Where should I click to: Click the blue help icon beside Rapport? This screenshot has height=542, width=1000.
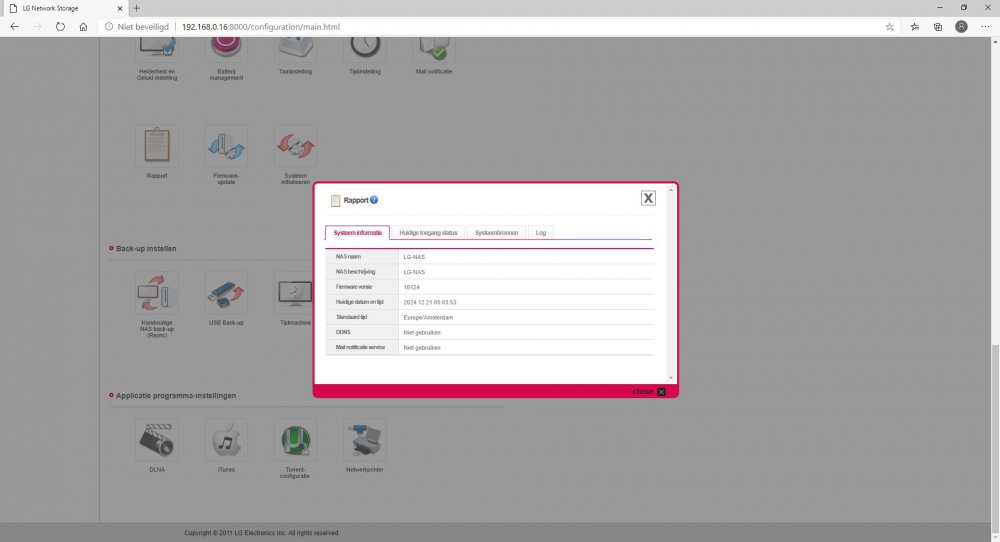click(374, 200)
